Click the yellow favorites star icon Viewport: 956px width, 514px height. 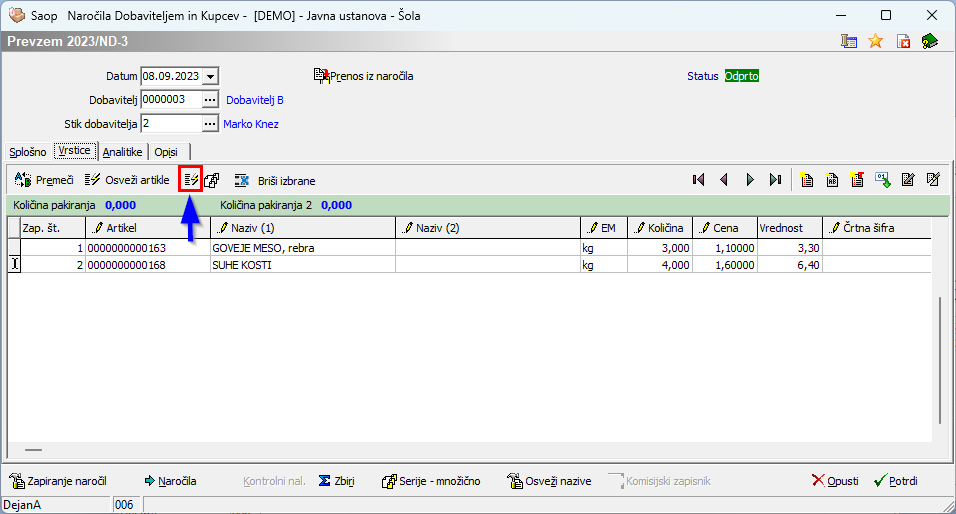coord(876,41)
